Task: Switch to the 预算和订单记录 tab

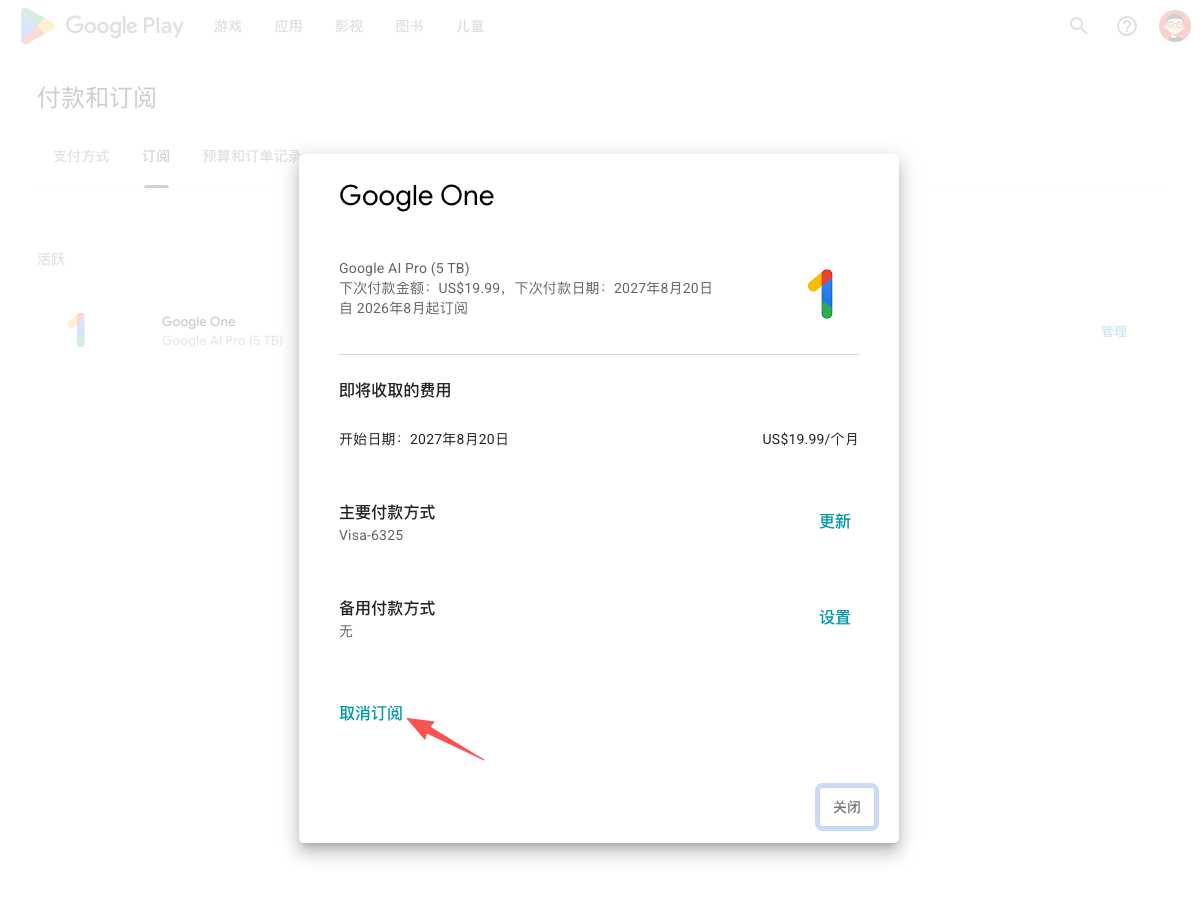Action: coord(252,156)
